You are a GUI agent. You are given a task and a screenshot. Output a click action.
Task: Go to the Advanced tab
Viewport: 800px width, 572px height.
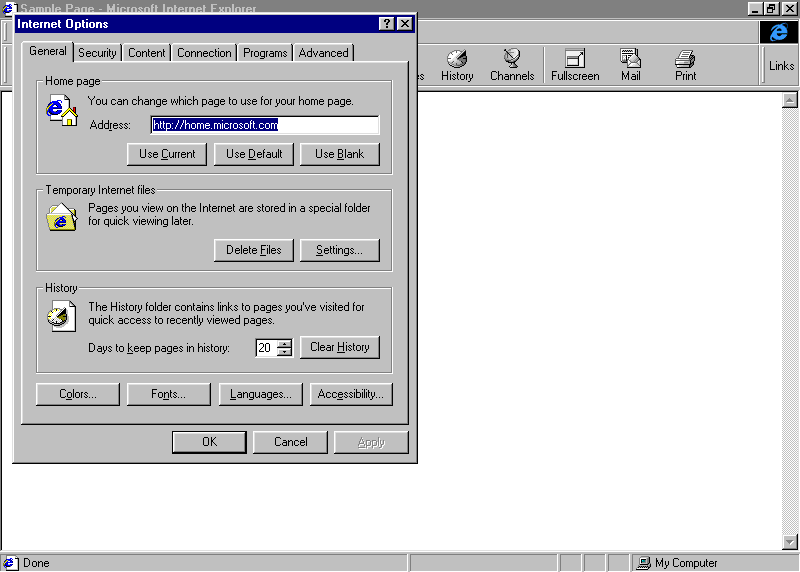pyautogui.click(x=323, y=53)
